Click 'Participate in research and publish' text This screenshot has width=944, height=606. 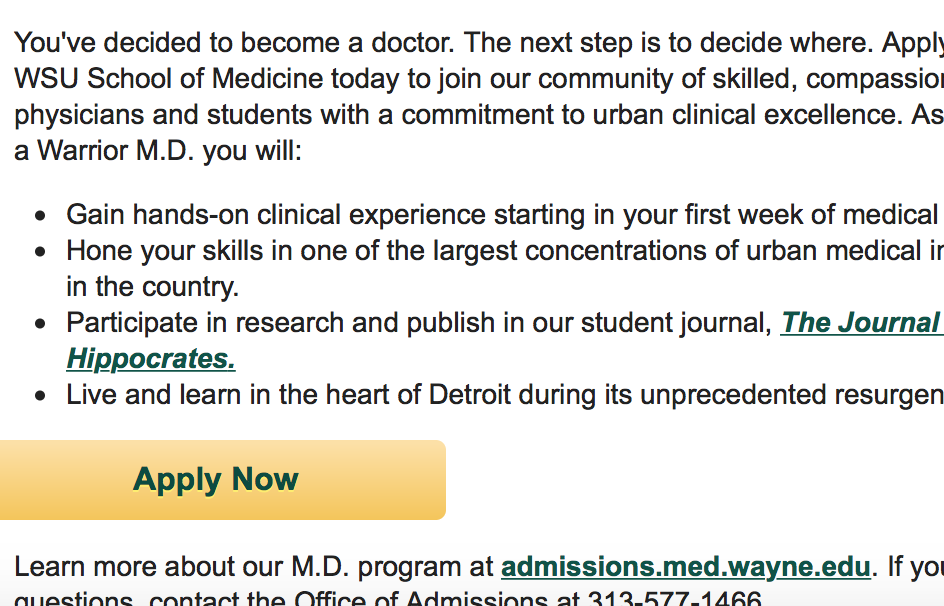(281, 323)
